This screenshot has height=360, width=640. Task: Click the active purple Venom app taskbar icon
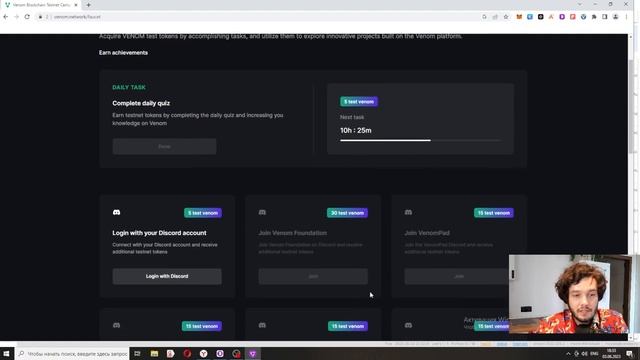[253, 353]
